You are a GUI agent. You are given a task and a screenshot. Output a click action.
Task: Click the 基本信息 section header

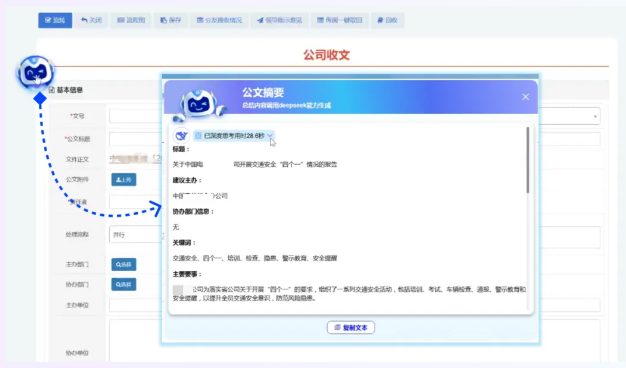point(66,90)
